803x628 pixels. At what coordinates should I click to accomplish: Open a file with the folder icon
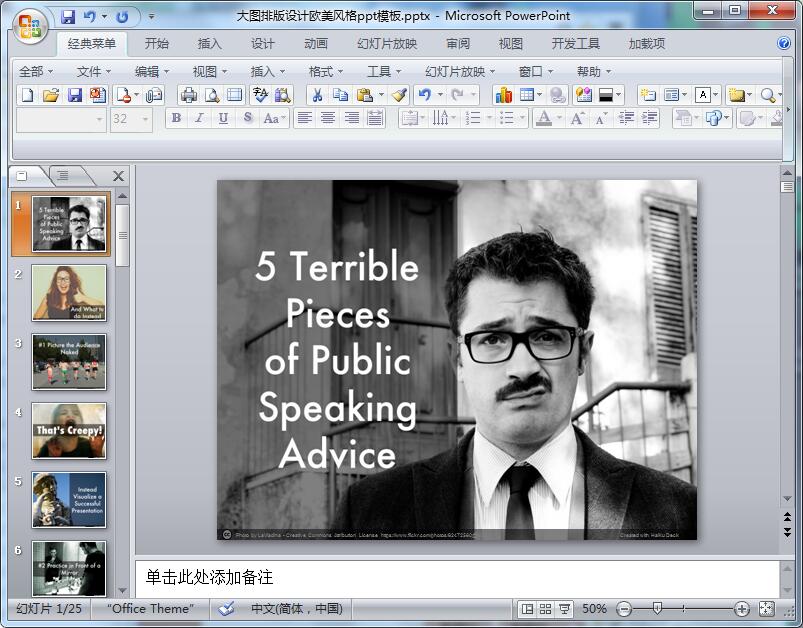(x=51, y=95)
